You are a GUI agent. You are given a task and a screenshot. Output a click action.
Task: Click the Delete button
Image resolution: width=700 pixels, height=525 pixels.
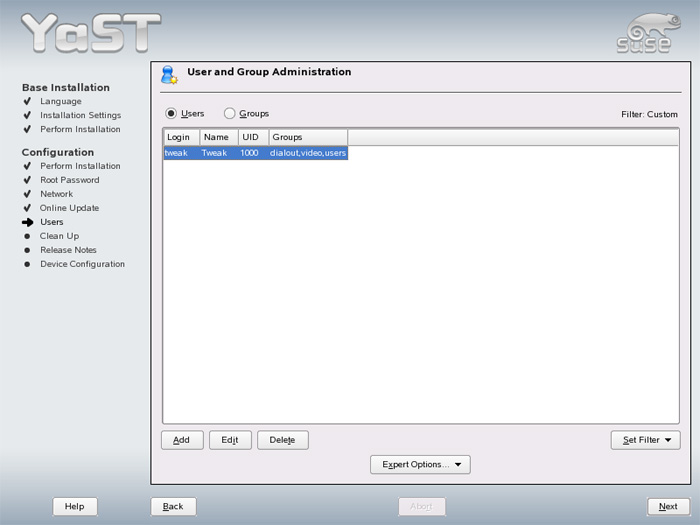tap(283, 440)
